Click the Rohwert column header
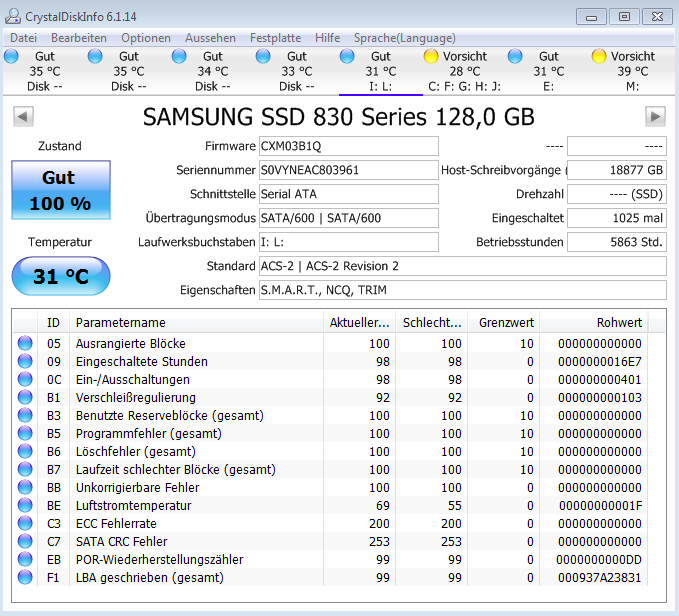The width and height of the screenshot is (679, 616). pos(594,323)
